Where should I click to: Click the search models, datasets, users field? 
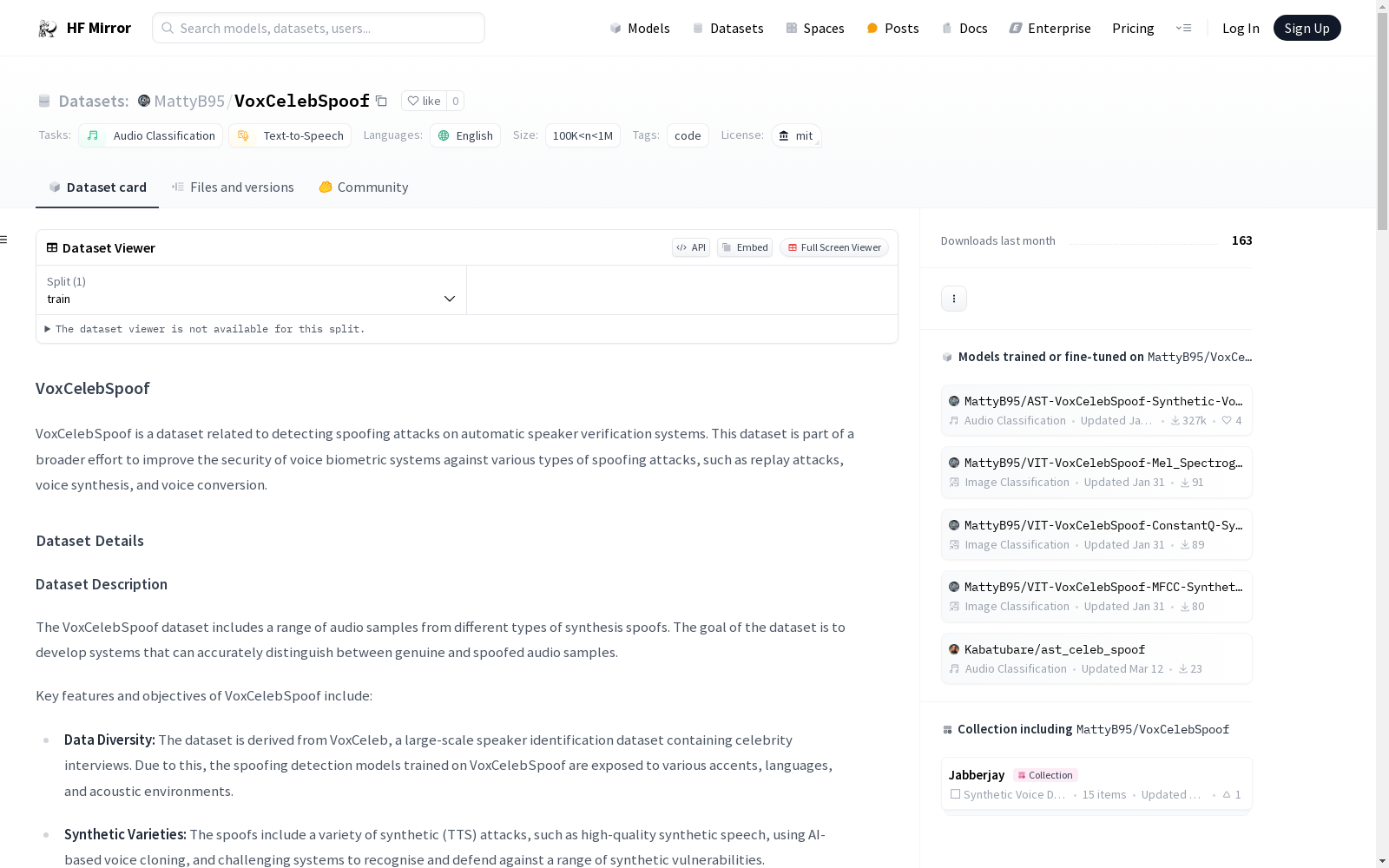[x=319, y=28]
